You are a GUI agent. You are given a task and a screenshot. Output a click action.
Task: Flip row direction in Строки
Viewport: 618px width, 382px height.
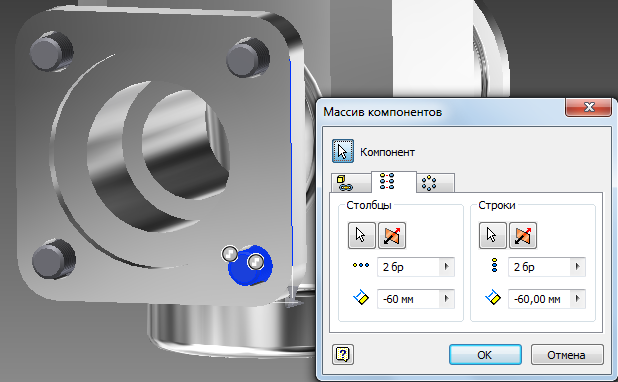(x=523, y=235)
